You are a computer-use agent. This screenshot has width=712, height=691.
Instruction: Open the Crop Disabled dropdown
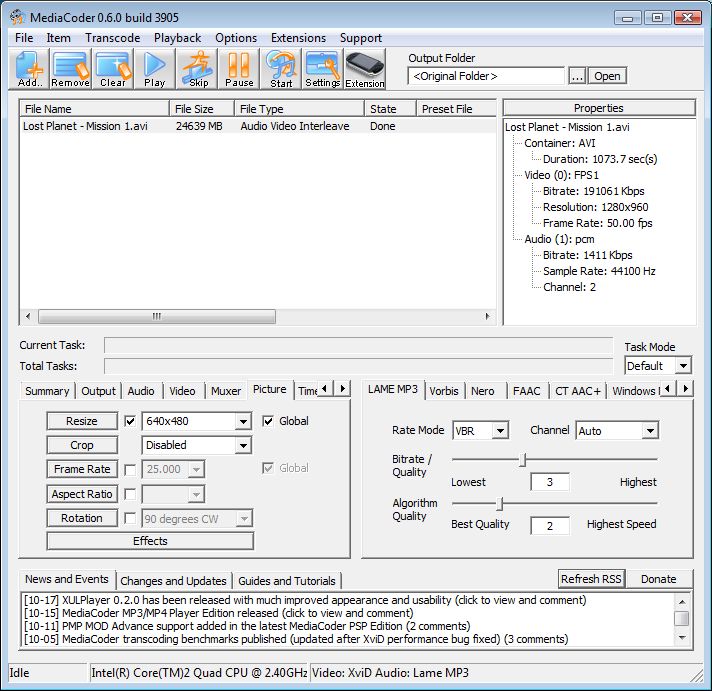coord(243,445)
